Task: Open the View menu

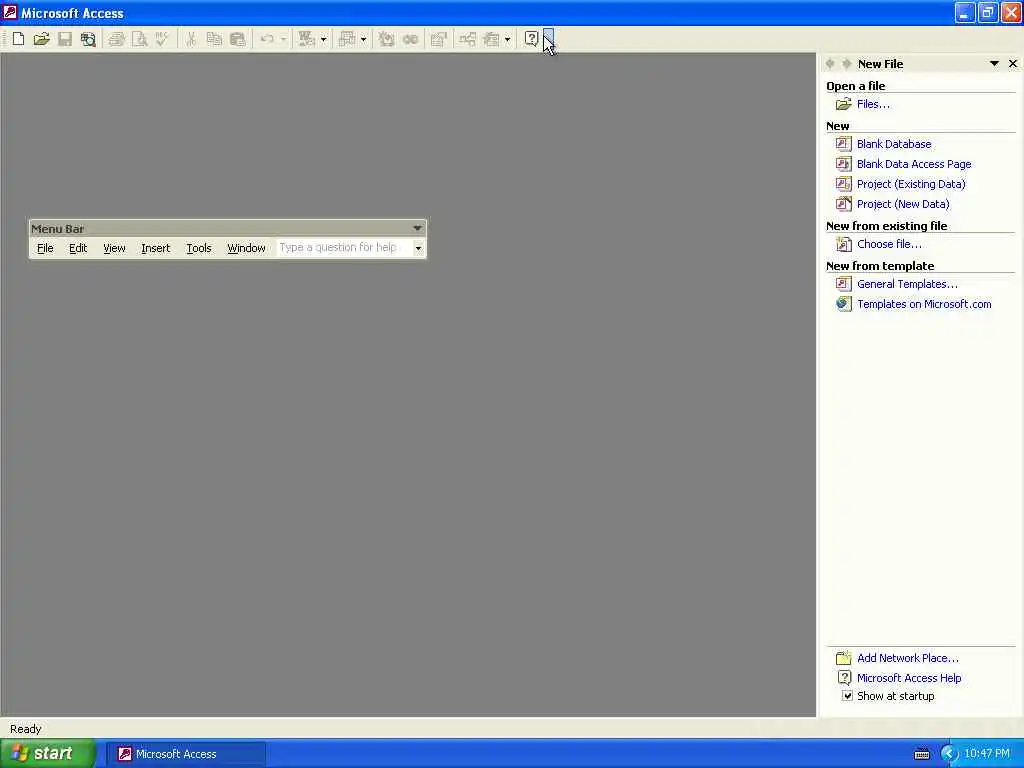Action: (114, 248)
